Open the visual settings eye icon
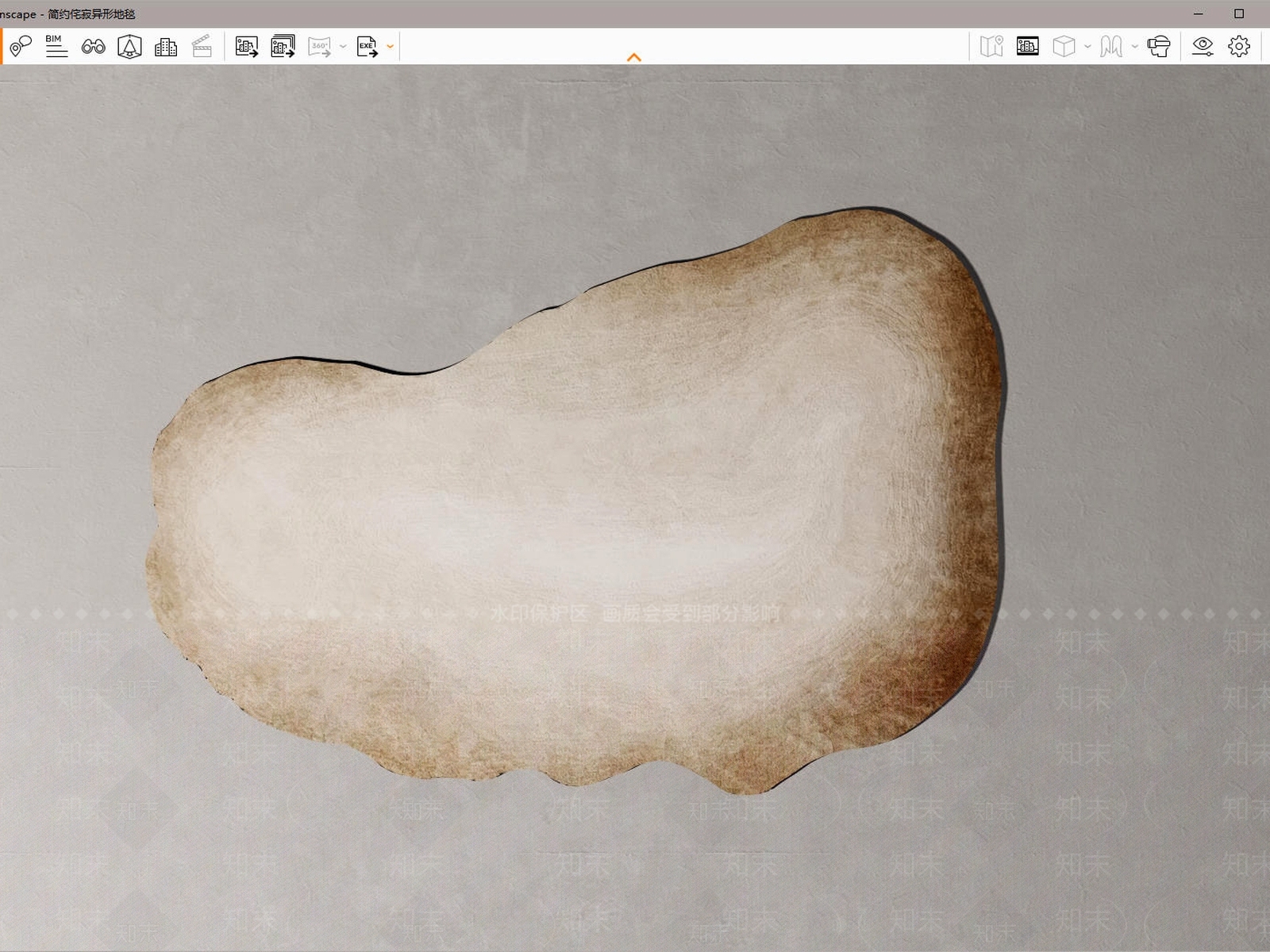The width and height of the screenshot is (1270, 952). [x=1203, y=47]
